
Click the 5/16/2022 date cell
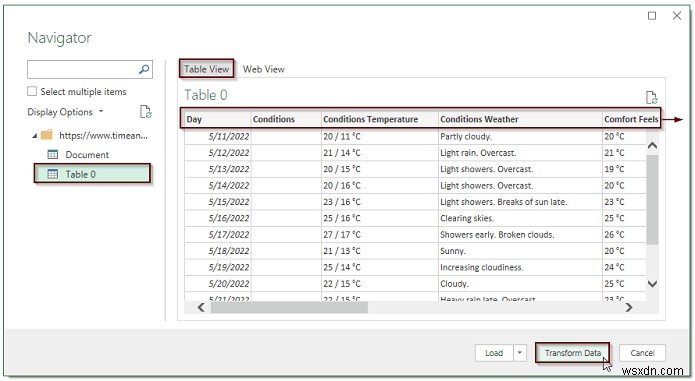point(218,218)
